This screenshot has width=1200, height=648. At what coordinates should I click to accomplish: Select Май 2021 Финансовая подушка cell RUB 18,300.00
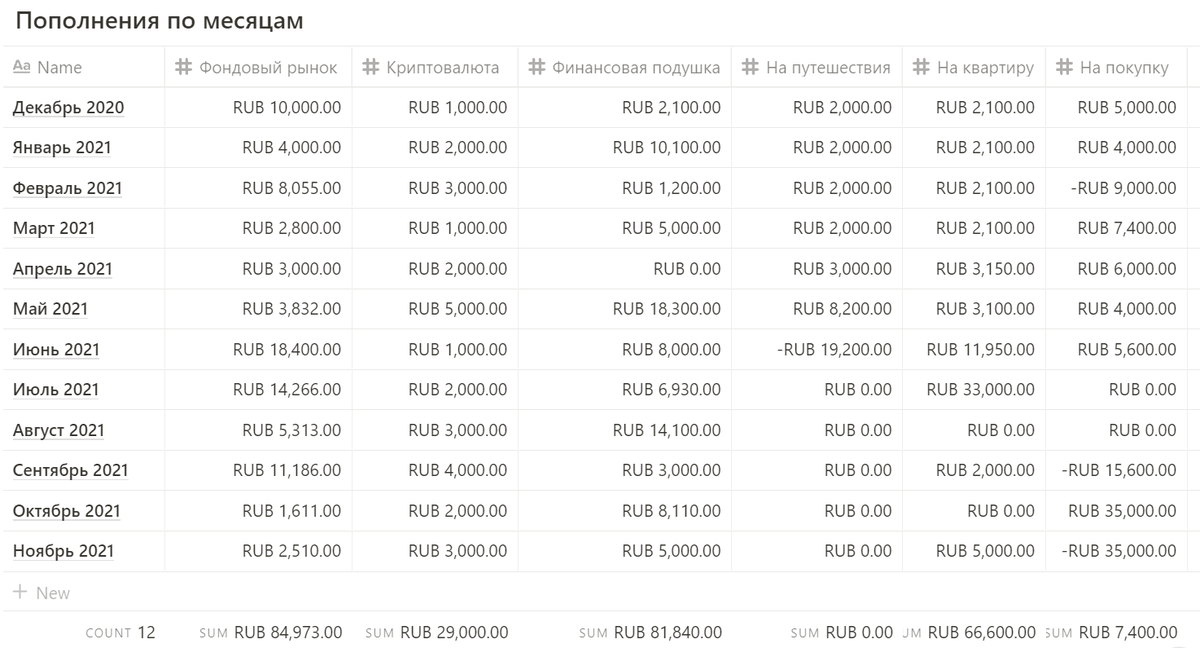pyautogui.click(x=624, y=309)
